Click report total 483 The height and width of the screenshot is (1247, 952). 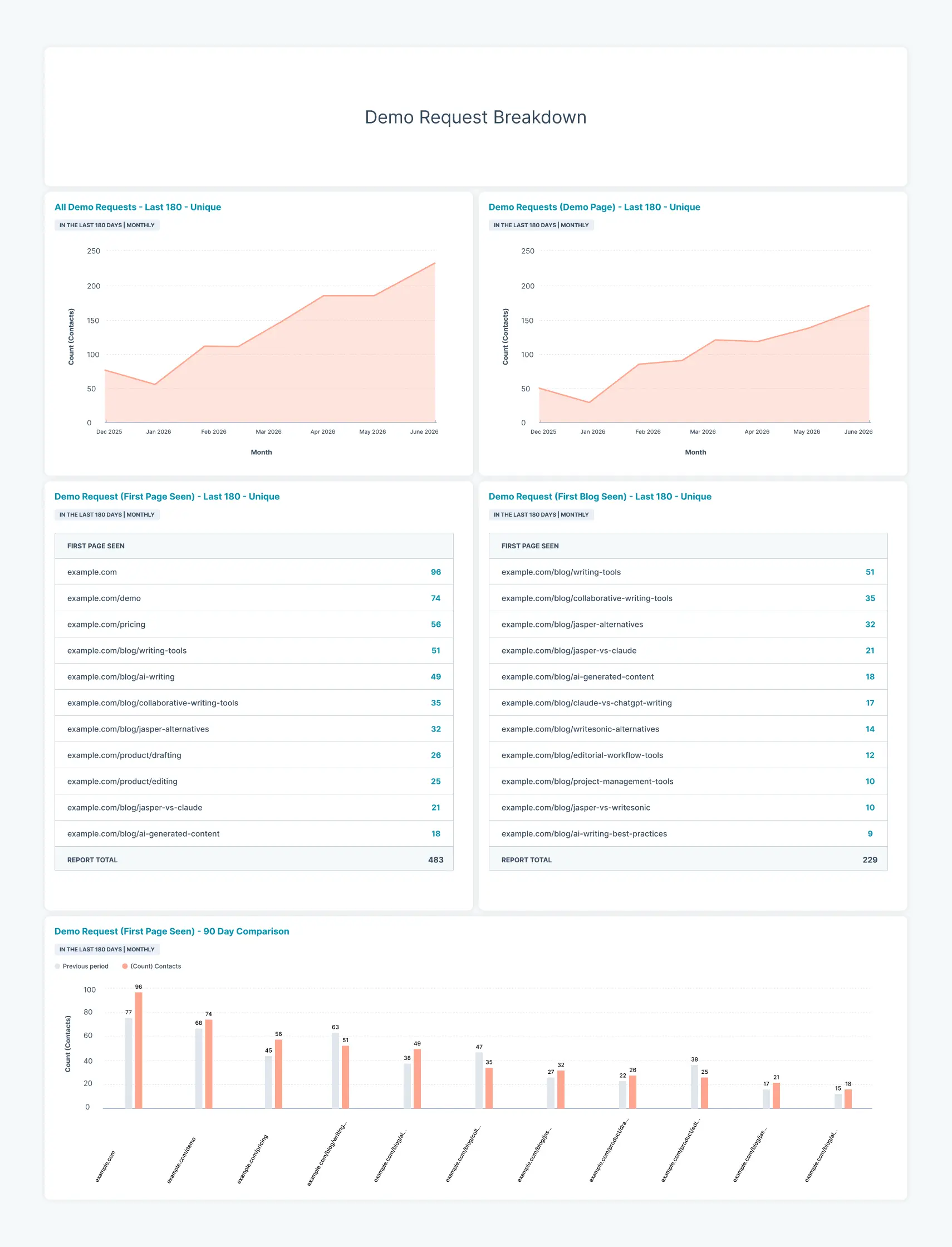[x=436, y=860]
